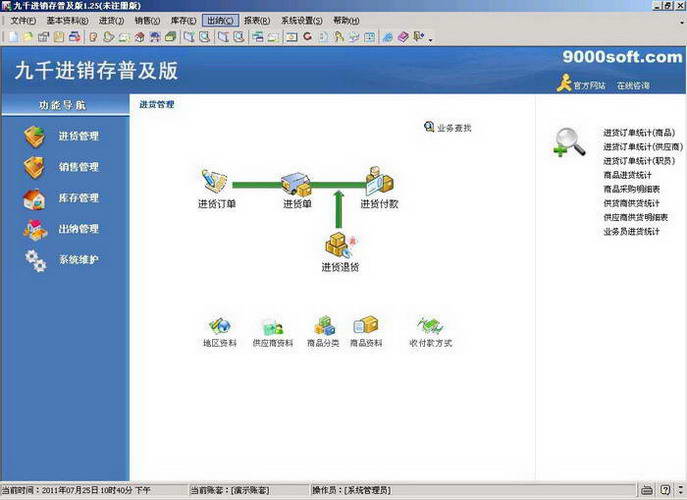The width and height of the screenshot is (687, 500).
Task: Click the yellow notepad toolbar icon
Action: (59, 37)
